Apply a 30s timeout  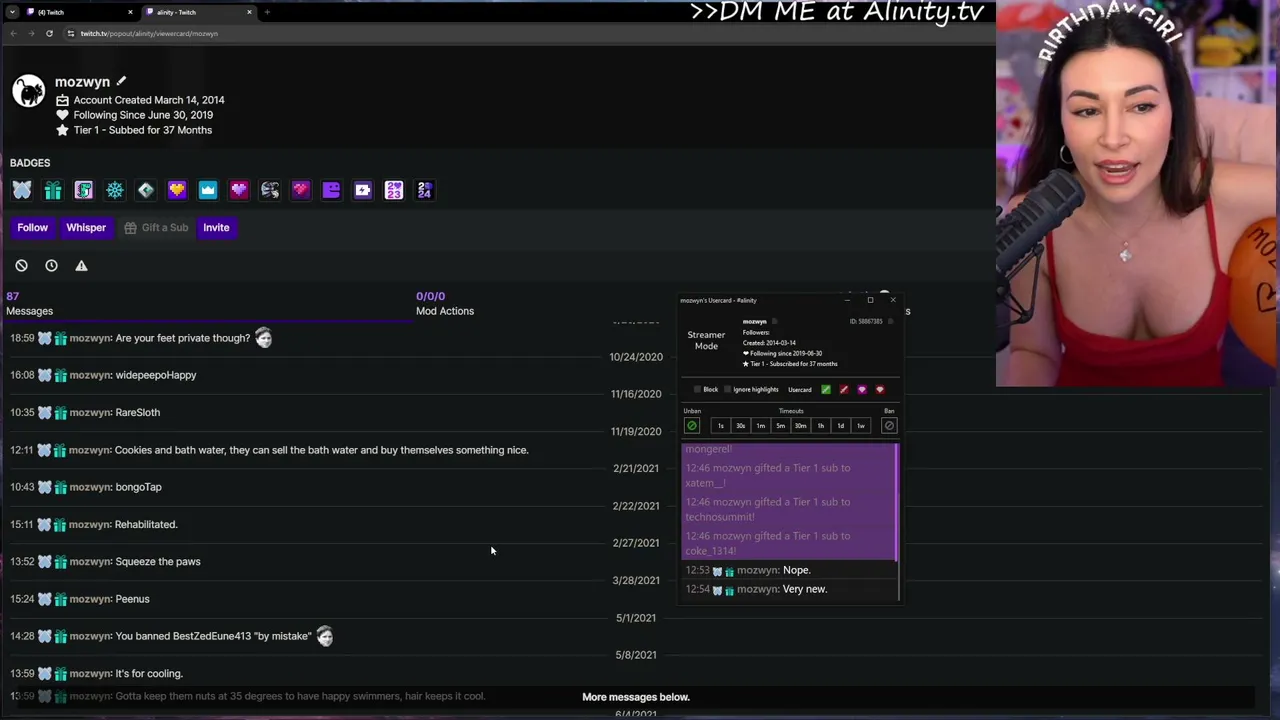(x=740, y=426)
